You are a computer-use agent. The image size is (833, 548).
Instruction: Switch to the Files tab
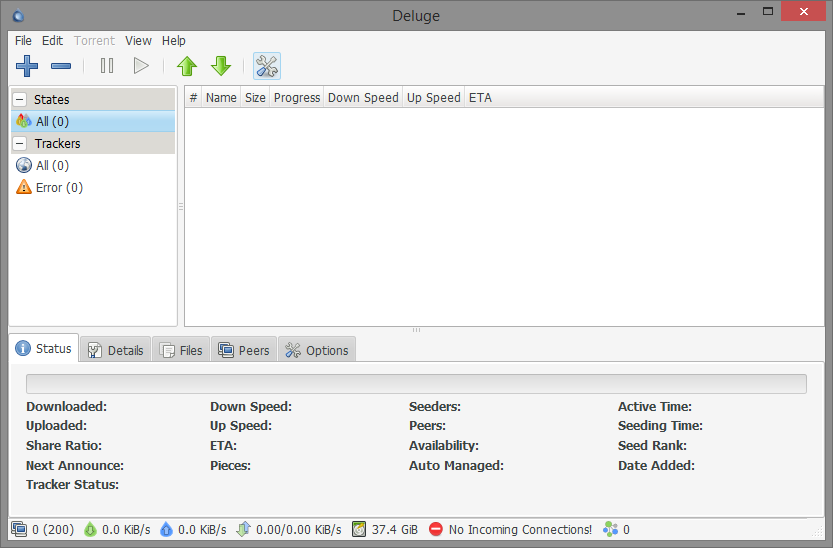point(182,350)
